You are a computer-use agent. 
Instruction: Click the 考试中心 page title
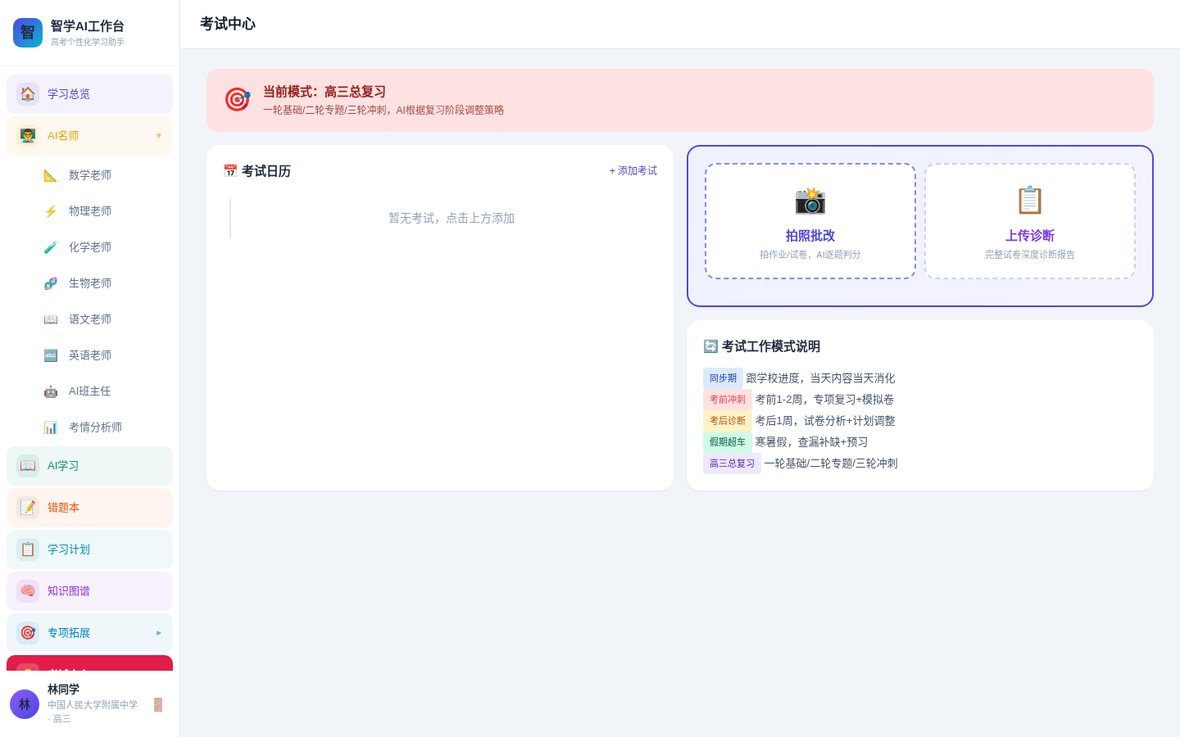(227, 24)
